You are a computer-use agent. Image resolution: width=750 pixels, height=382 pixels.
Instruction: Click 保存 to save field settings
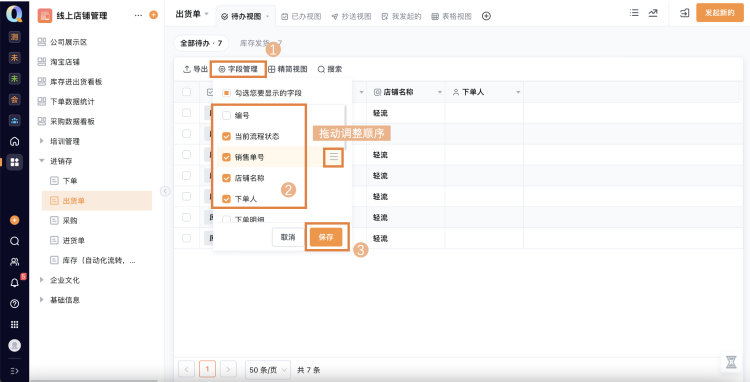(326, 237)
